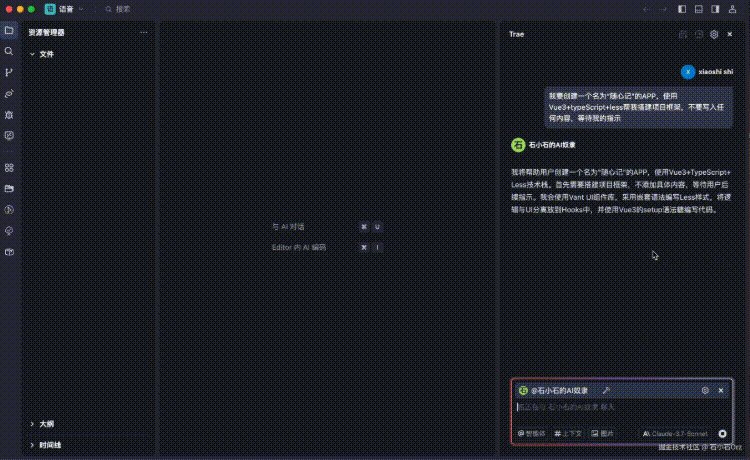Toggle the right sidebar layout icon
Screen dimensions: 750x460
pyautogui.click(x=715, y=9)
